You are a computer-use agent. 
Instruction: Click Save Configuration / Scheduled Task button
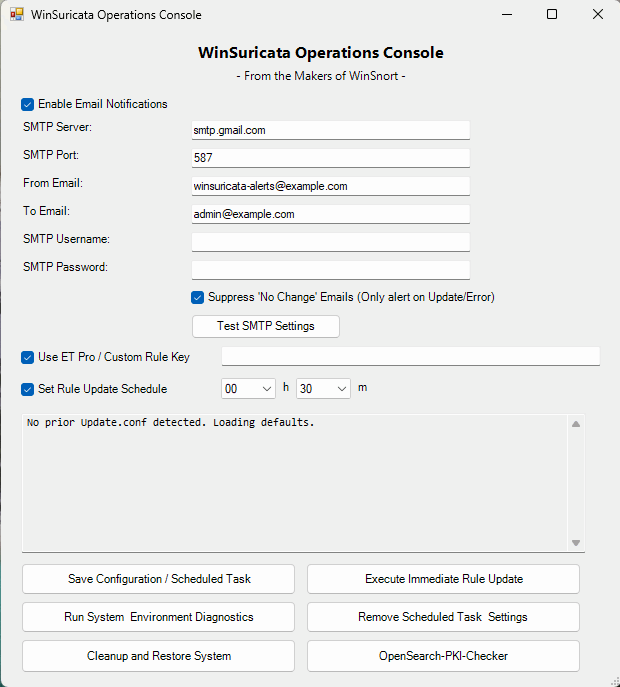pos(159,579)
